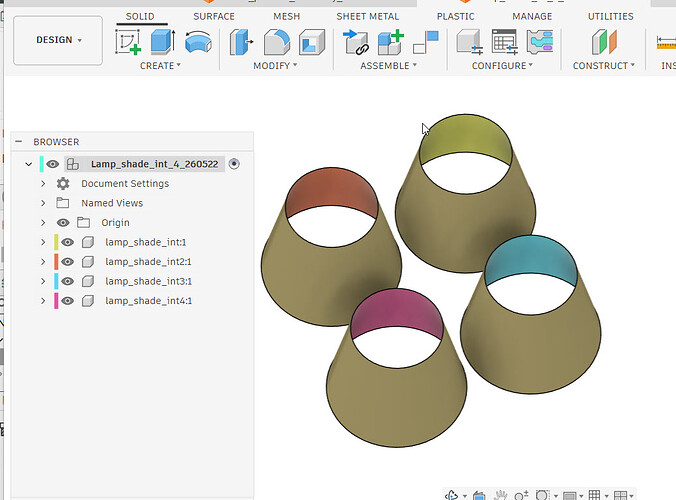
Task: Activate the Press Pull tool
Action: pos(241,42)
